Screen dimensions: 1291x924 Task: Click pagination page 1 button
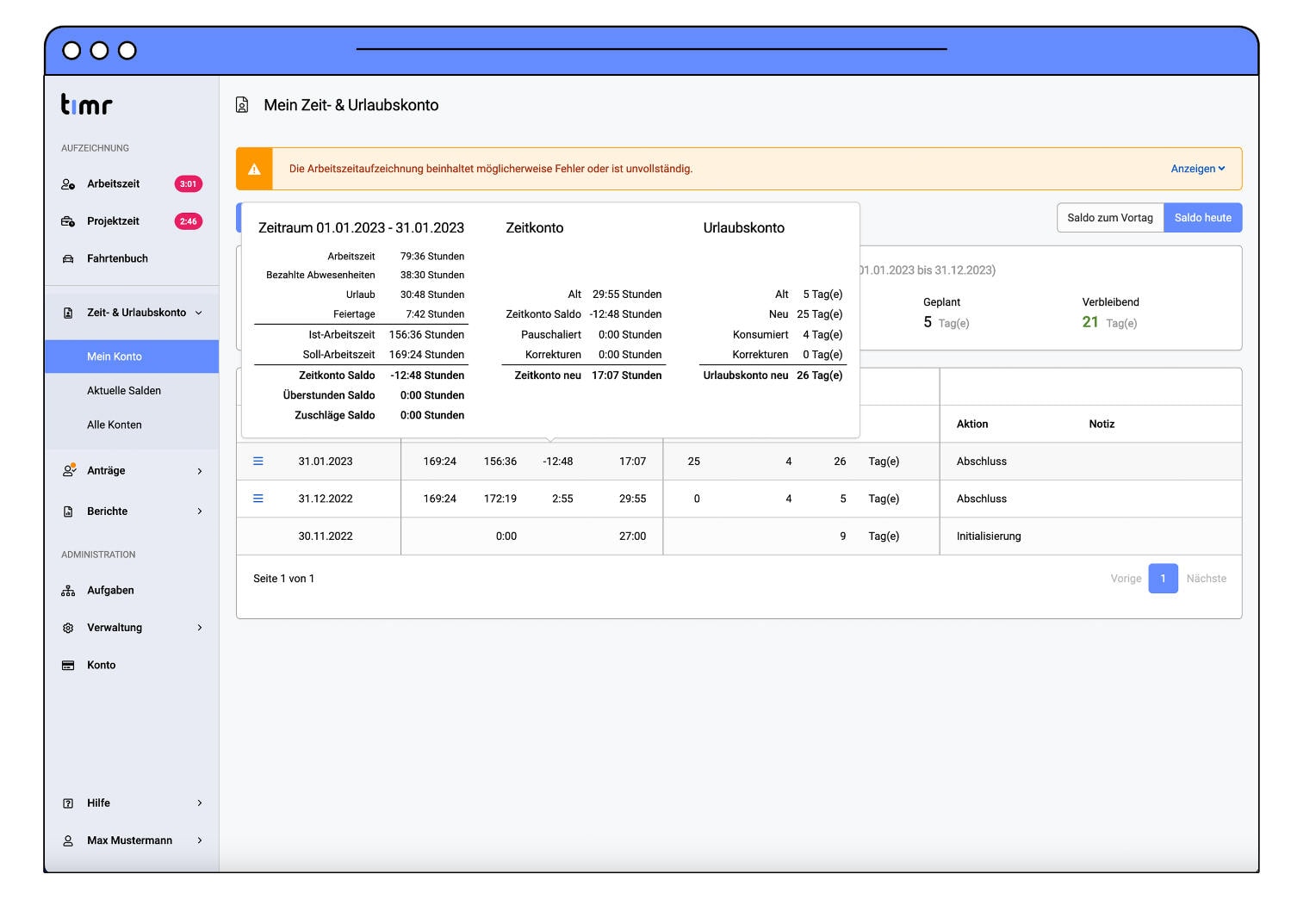(x=1163, y=579)
